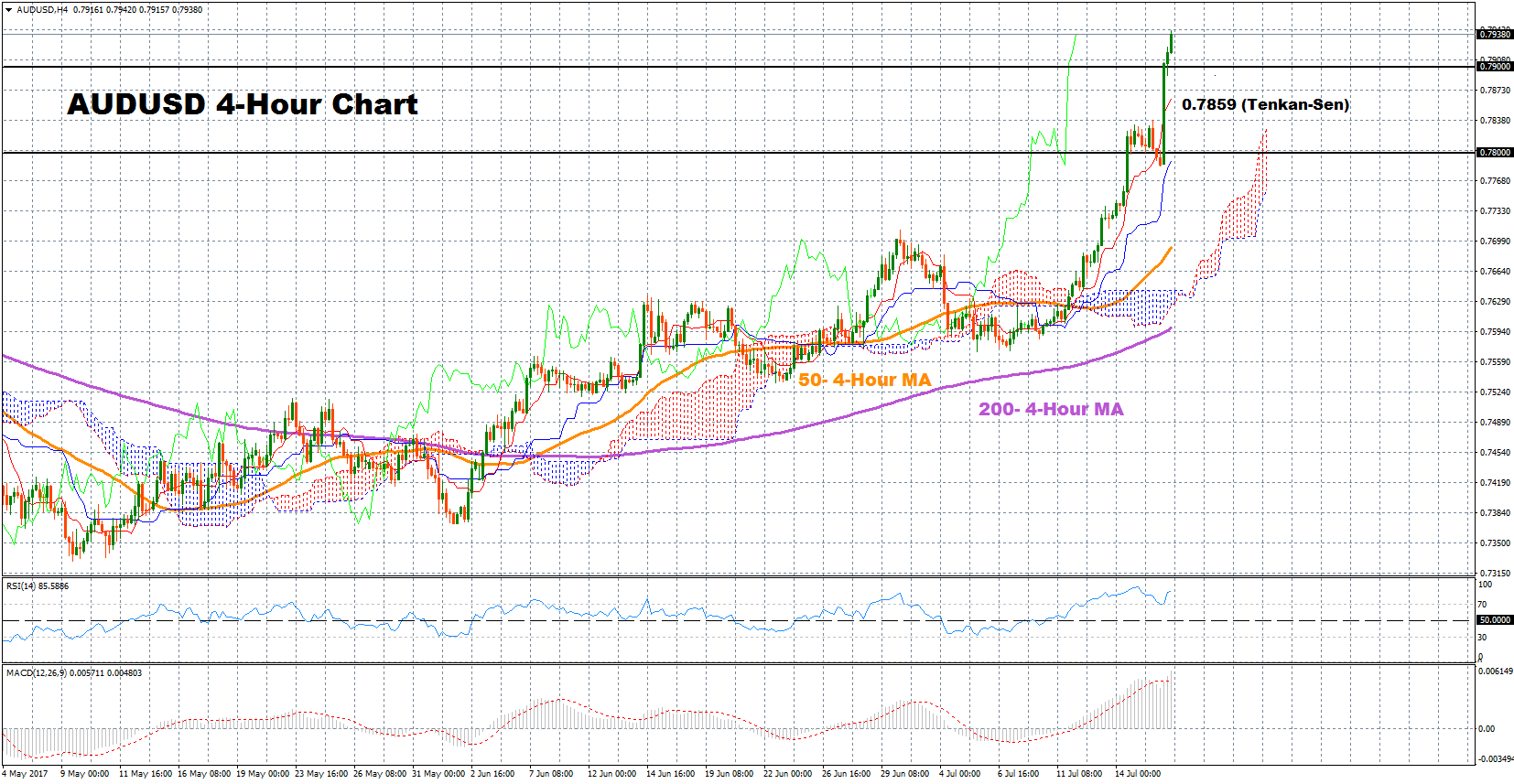This screenshot has height=784, width=1514.
Task: Click the RSI 50.0000 level tag
Action: pyautogui.click(x=1495, y=620)
